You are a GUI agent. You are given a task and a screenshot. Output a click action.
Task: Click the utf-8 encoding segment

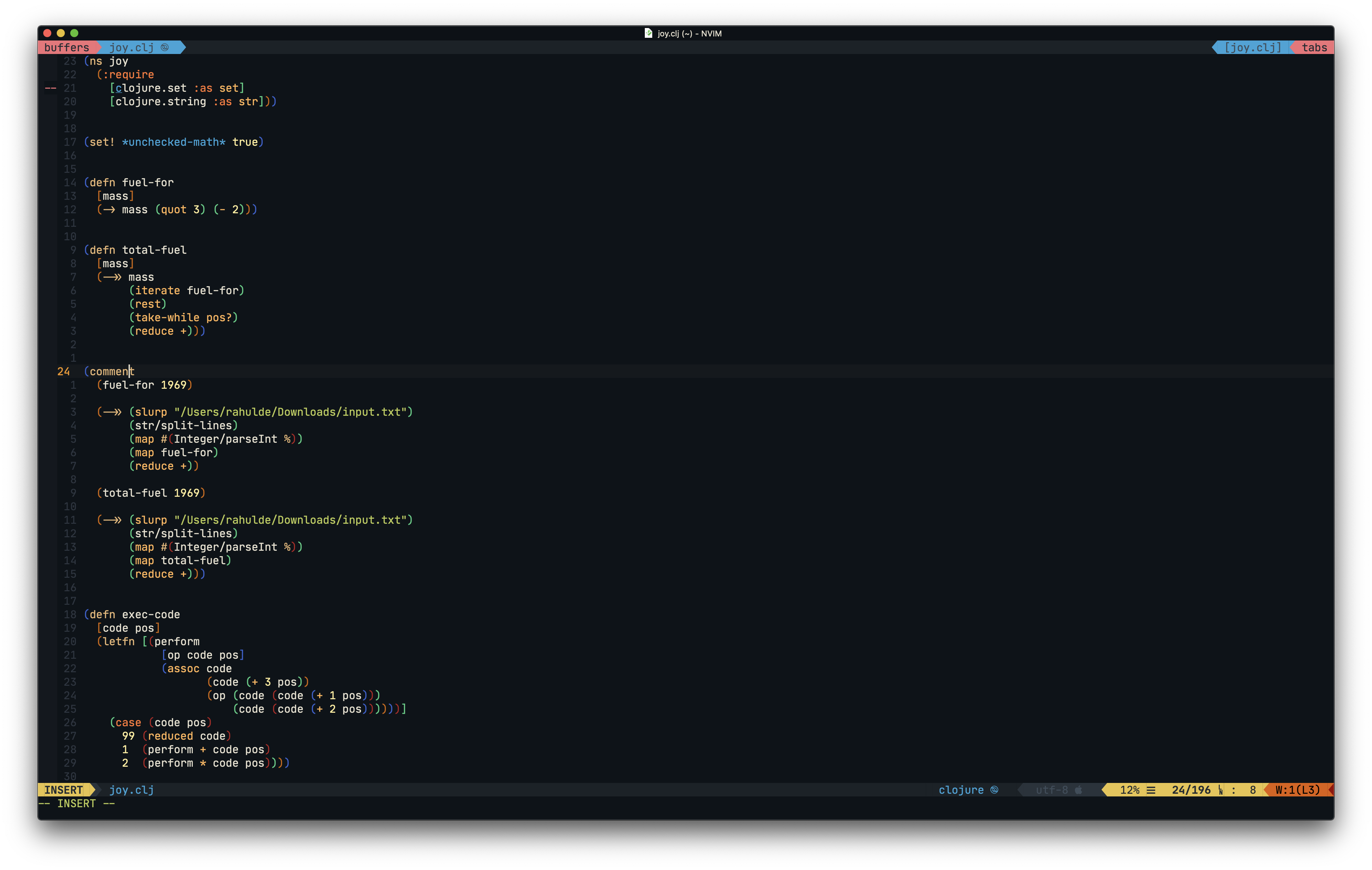pyautogui.click(x=1052, y=790)
